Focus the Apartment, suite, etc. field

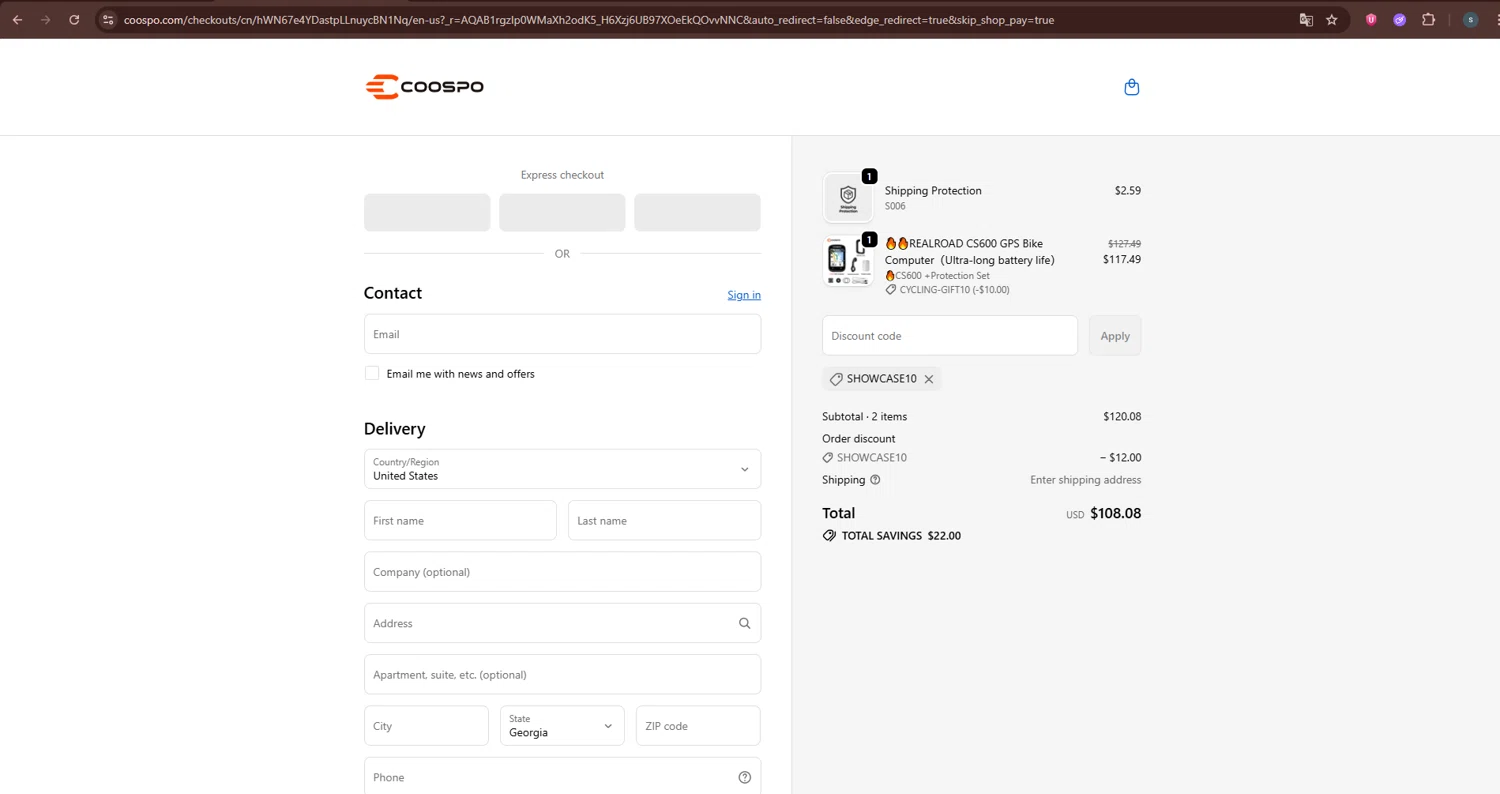[x=562, y=674]
